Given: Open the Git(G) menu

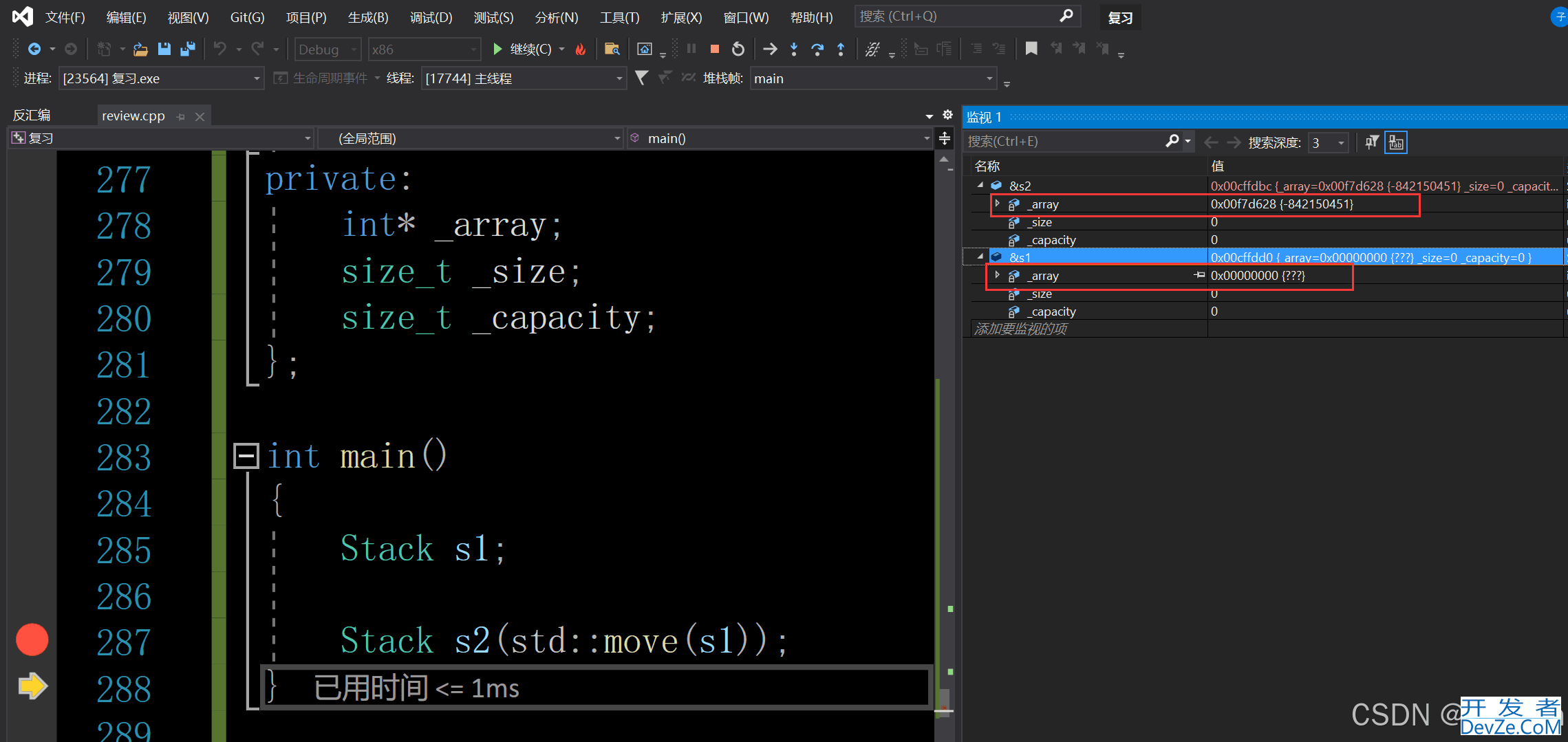Looking at the screenshot, I should click(x=247, y=17).
